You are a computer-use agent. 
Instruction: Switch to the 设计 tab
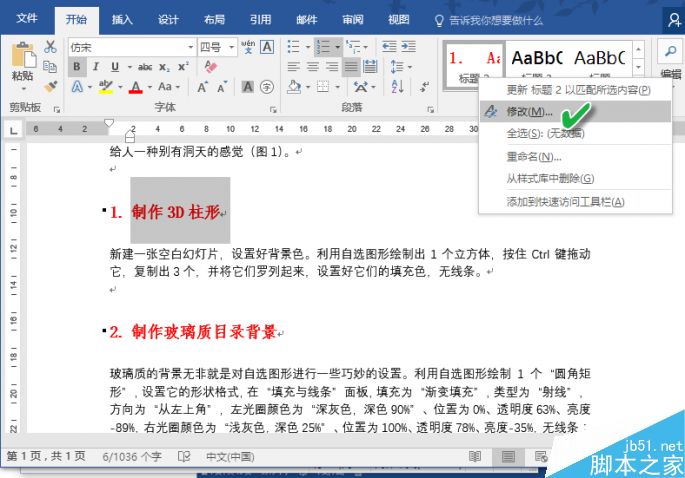click(168, 20)
